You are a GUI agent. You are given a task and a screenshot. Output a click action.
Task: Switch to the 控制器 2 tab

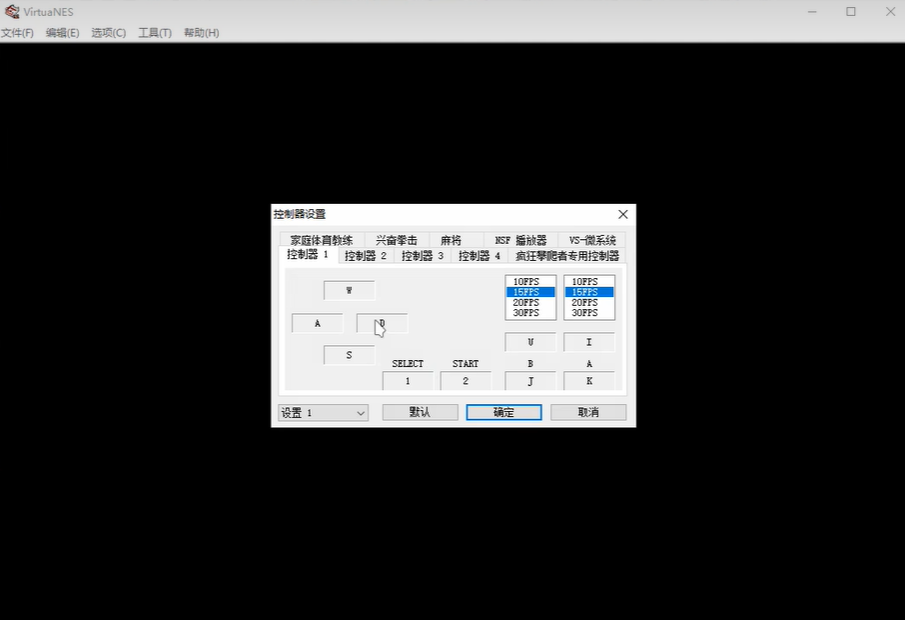tap(365, 256)
